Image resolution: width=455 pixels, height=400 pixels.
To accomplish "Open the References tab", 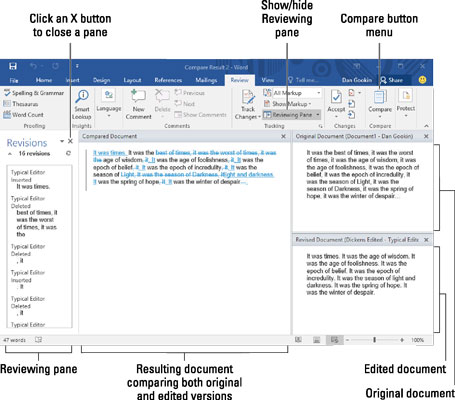I will click(x=168, y=80).
